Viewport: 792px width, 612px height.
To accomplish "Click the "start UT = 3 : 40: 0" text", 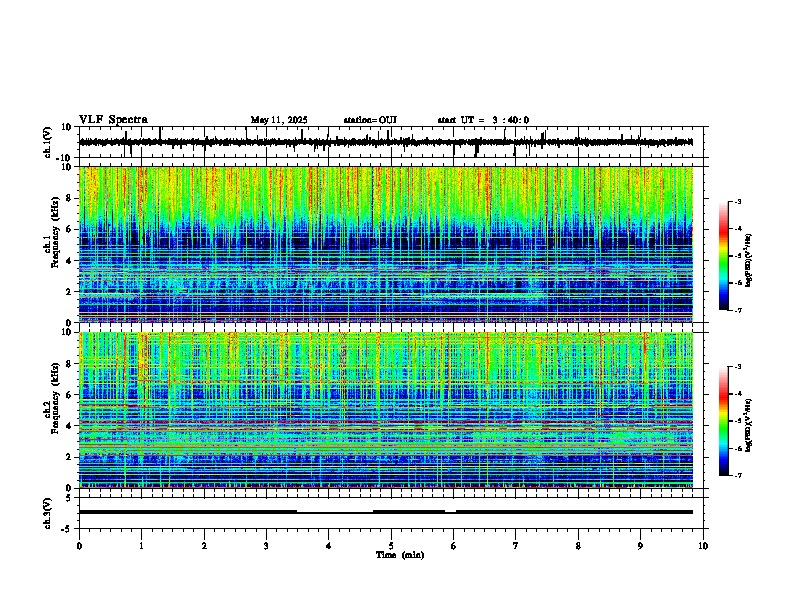I will 483,120.
